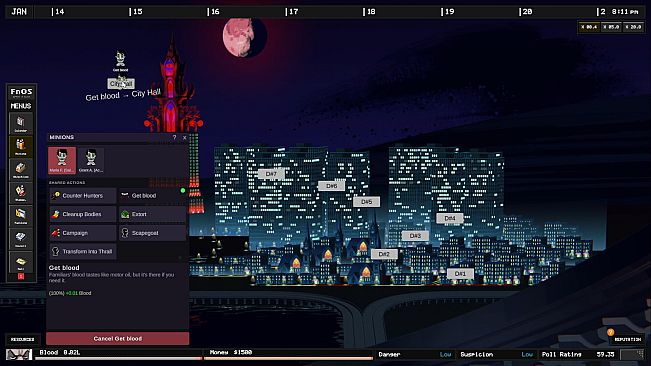This screenshot has height=366, width=651.
Task: Select district D#1 label on city
Action: pos(460,273)
